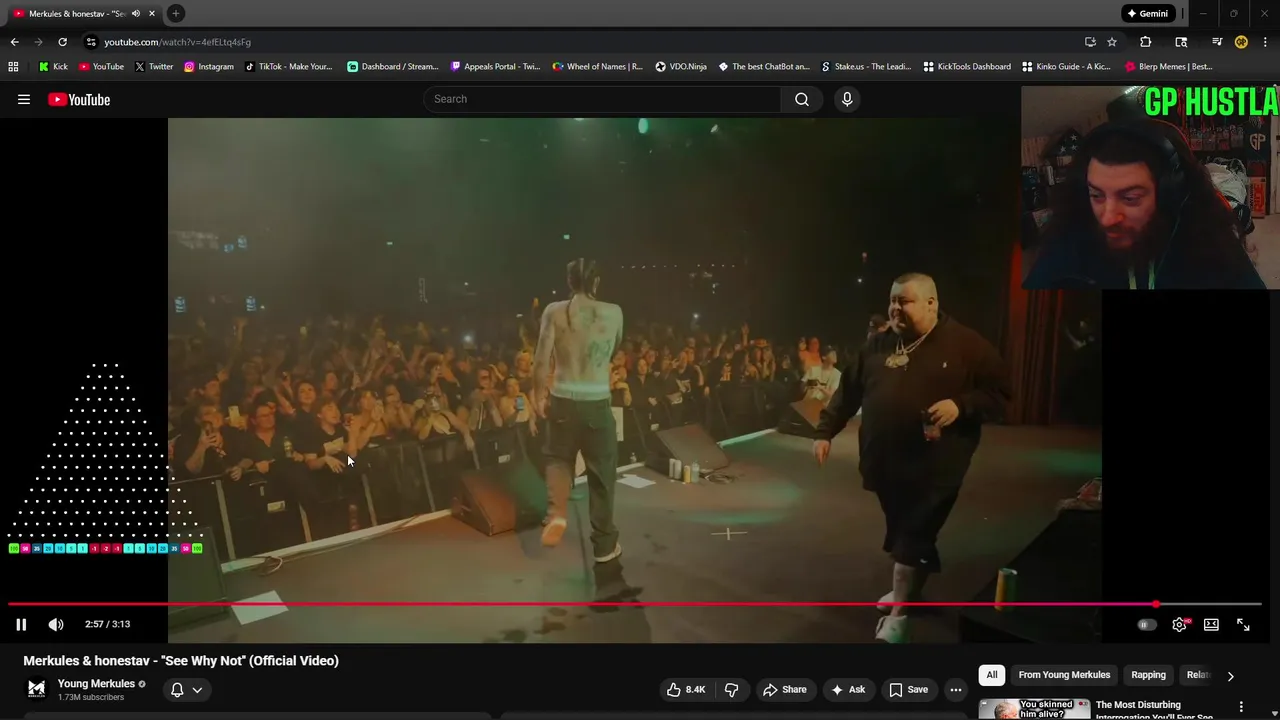Open the notification bell dropdown for Young Merkules
The image size is (1280, 720).
click(187, 689)
